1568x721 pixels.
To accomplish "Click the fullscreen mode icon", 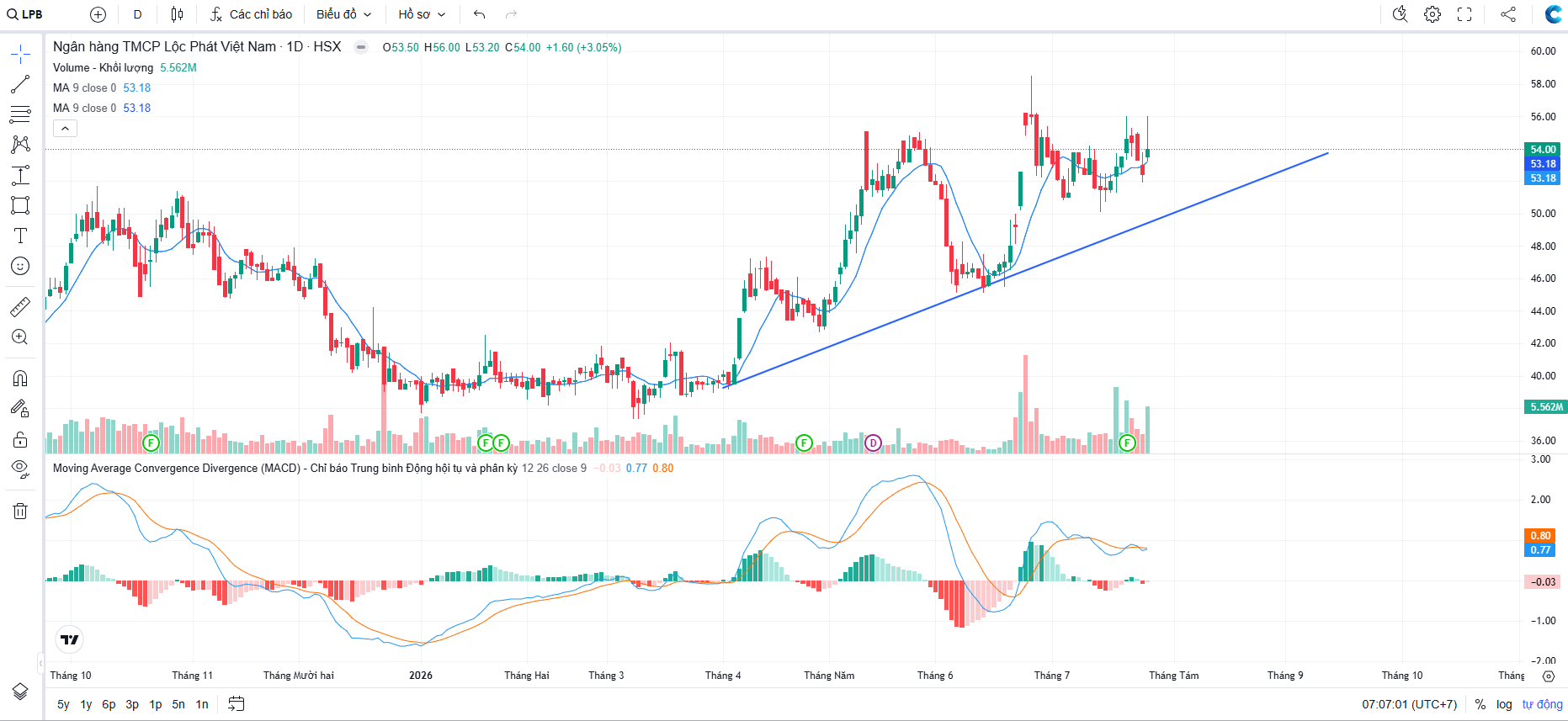I will pyautogui.click(x=1464, y=14).
